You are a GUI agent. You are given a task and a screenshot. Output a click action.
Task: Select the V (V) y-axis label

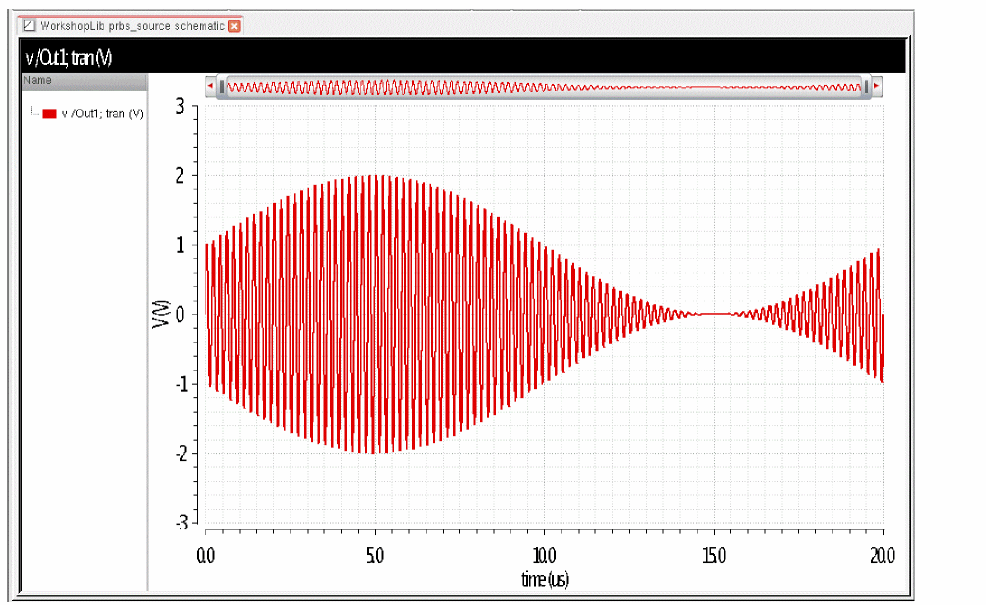pos(161,313)
